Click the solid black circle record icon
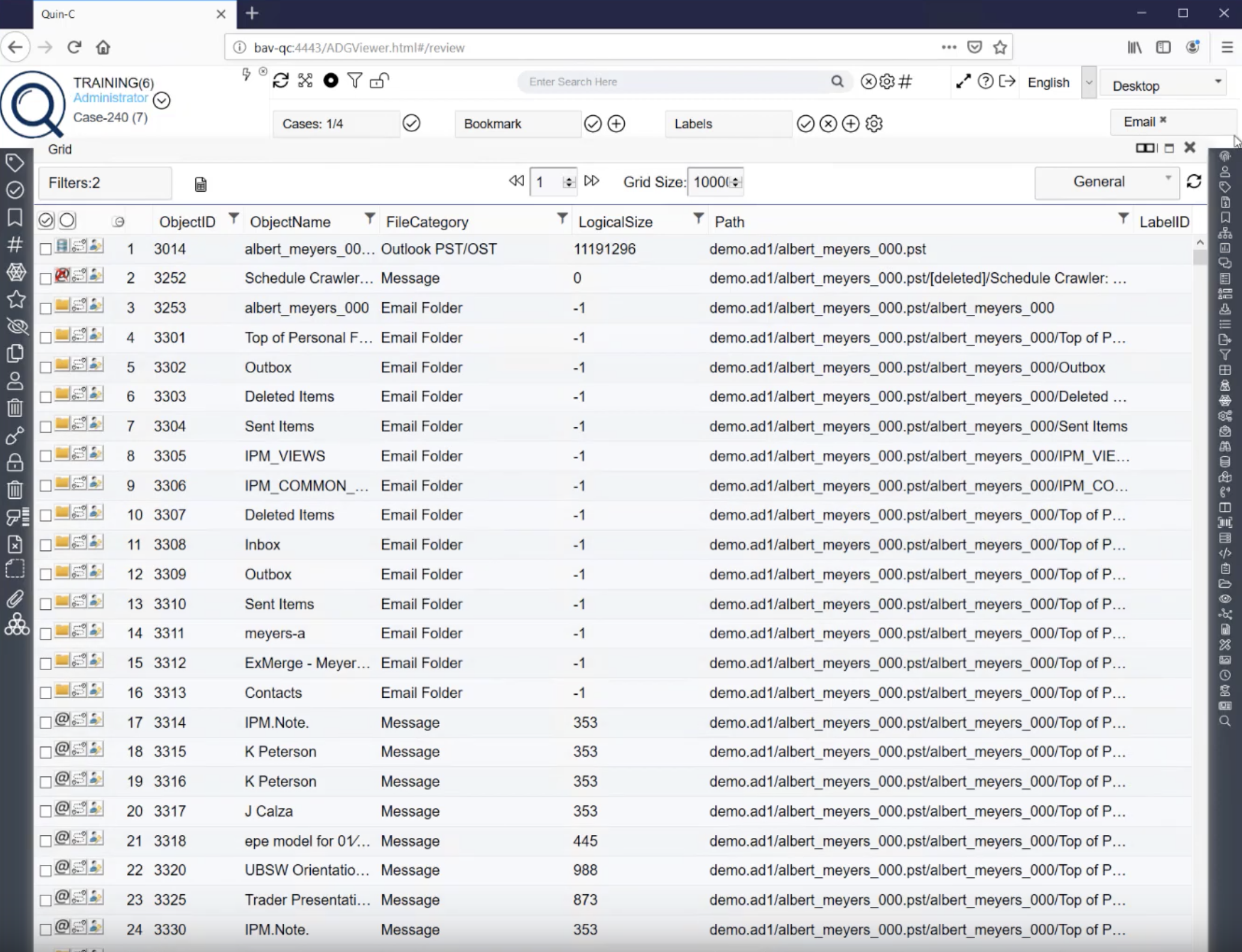This screenshot has height=952, width=1242. (331, 81)
